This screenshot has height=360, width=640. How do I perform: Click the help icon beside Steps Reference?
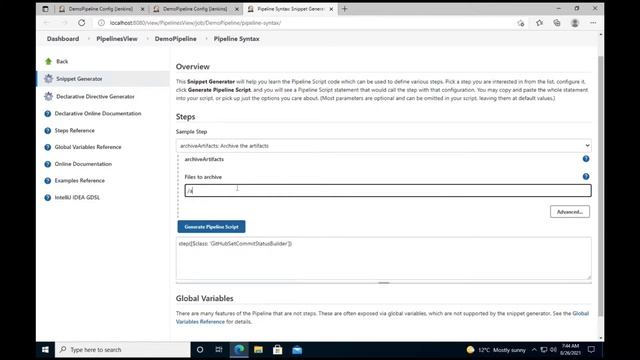(48, 131)
